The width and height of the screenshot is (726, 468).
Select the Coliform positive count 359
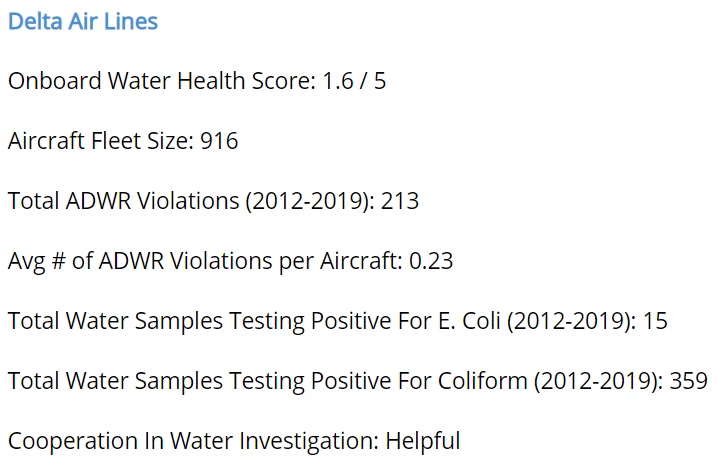click(x=689, y=381)
